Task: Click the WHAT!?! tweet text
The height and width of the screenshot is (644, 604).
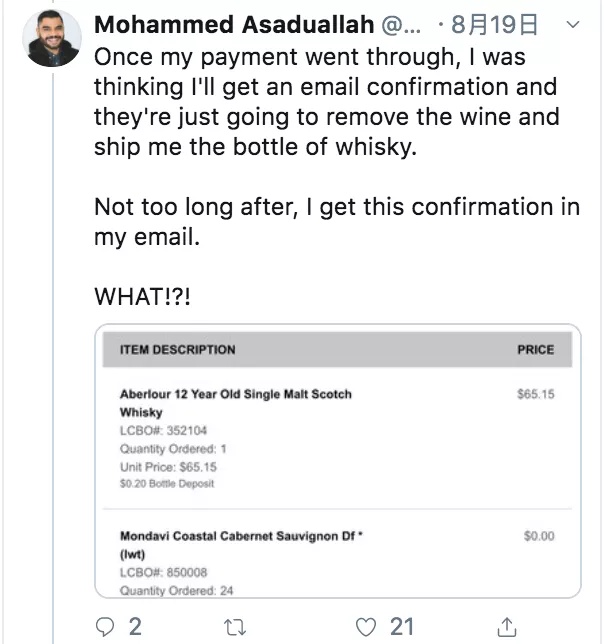Action: (x=144, y=297)
